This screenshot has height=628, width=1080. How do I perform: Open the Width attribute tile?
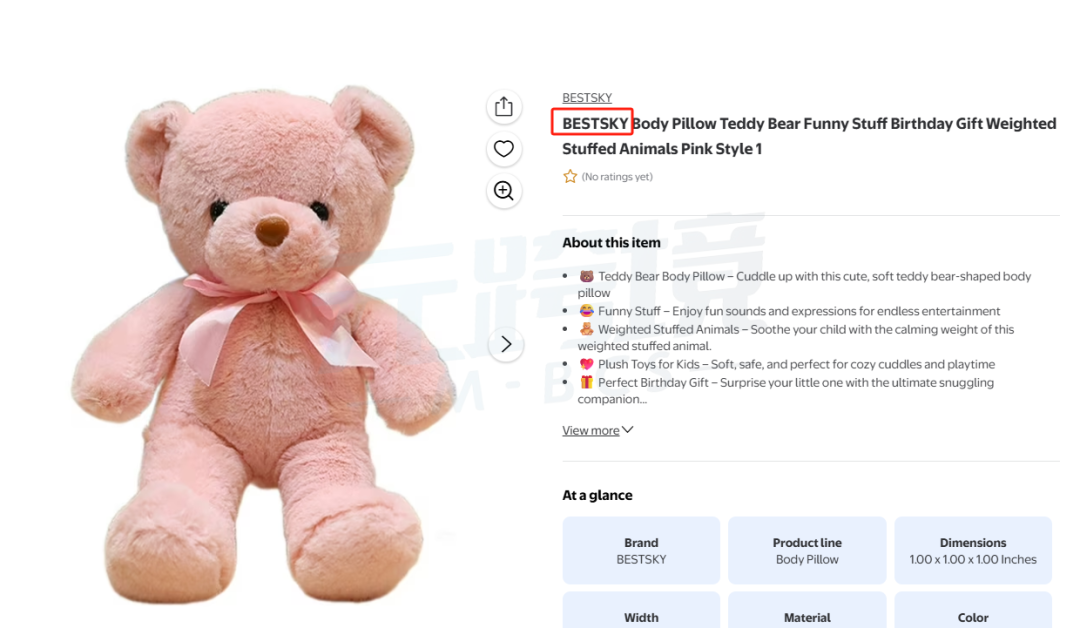[x=641, y=610]
